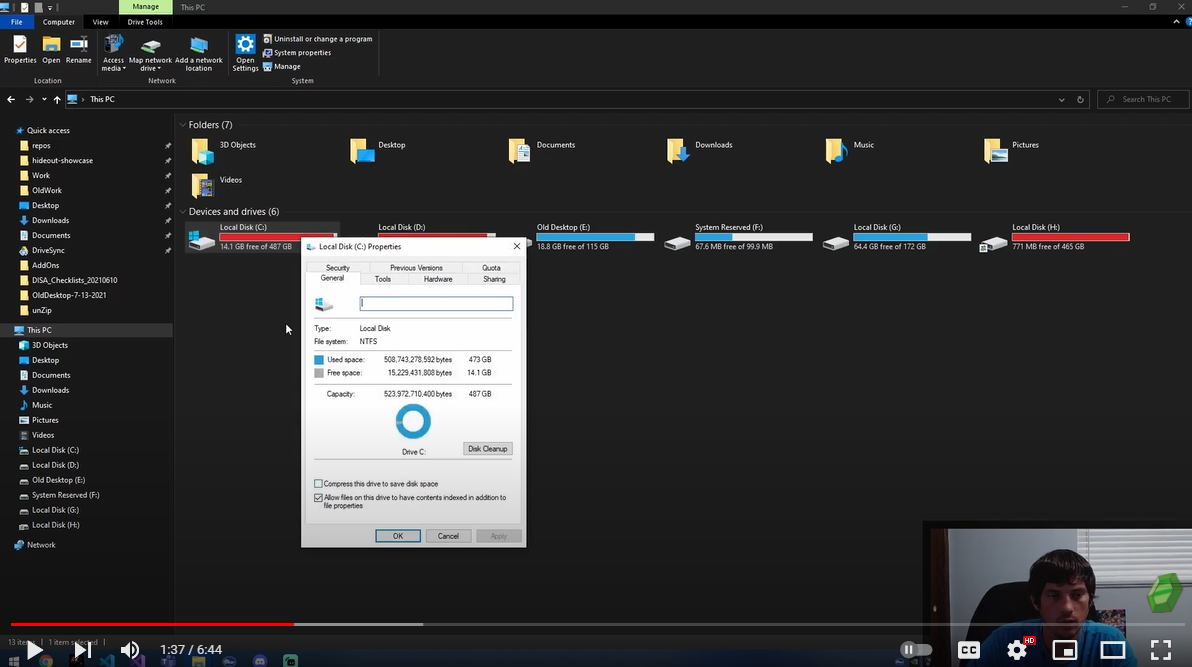The width and height of the screenshot is (1192, 667).
Task: Open the View ribbon tab
Action: click(x=100, y=22)
